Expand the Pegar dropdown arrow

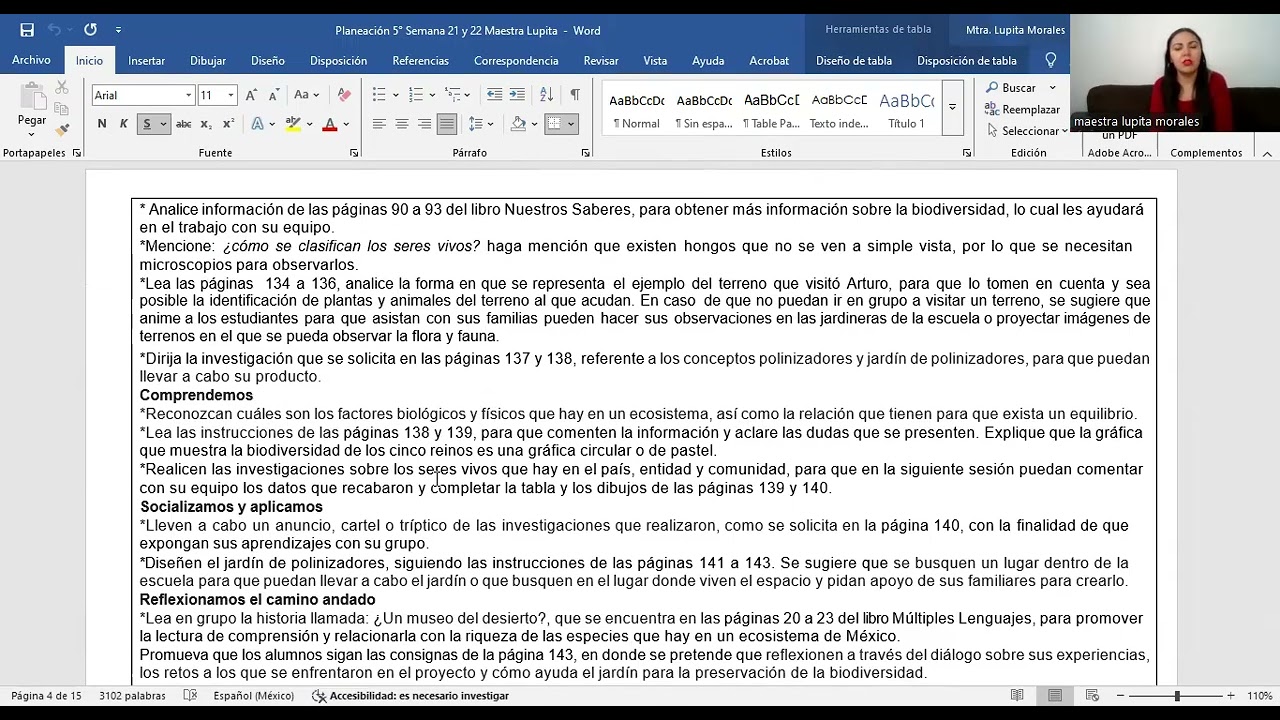32,132
